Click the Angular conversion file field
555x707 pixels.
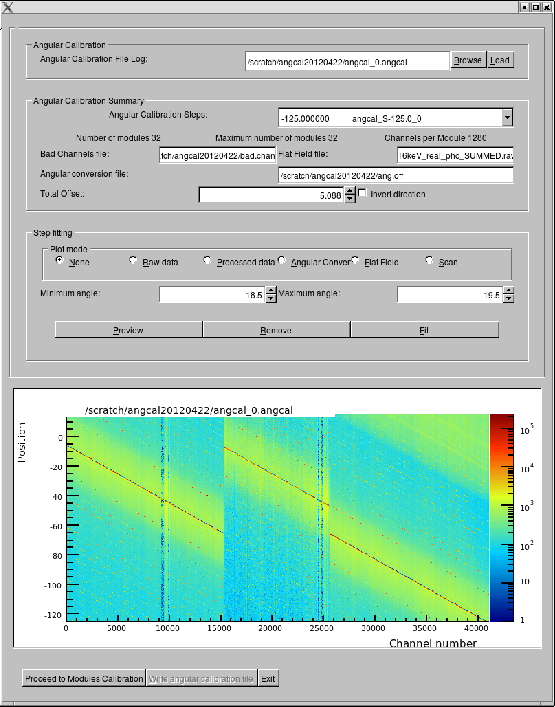[x=395, y=175]
